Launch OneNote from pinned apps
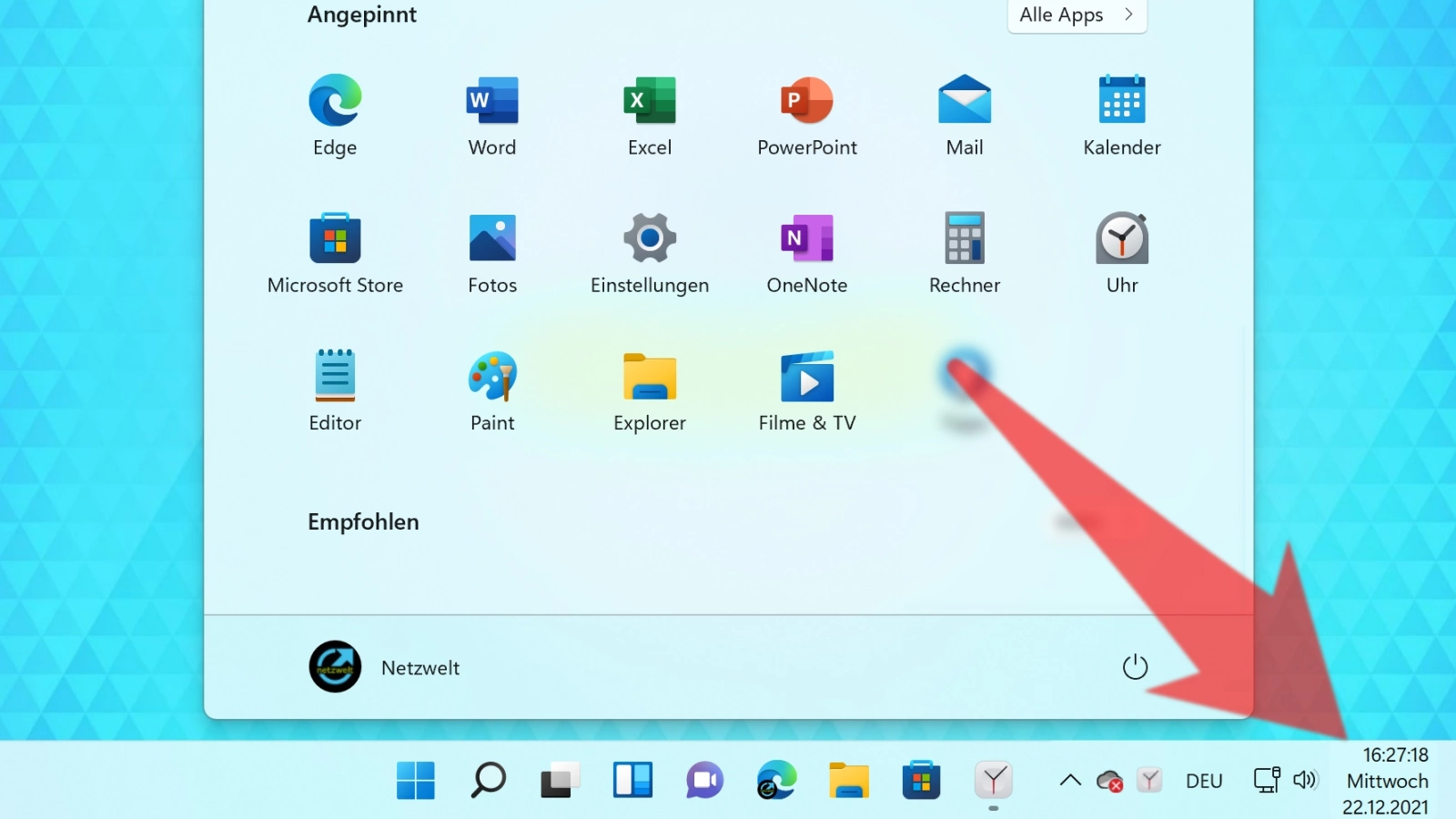The width and height of the screenshot is (1456, 819). pos(807,254)
